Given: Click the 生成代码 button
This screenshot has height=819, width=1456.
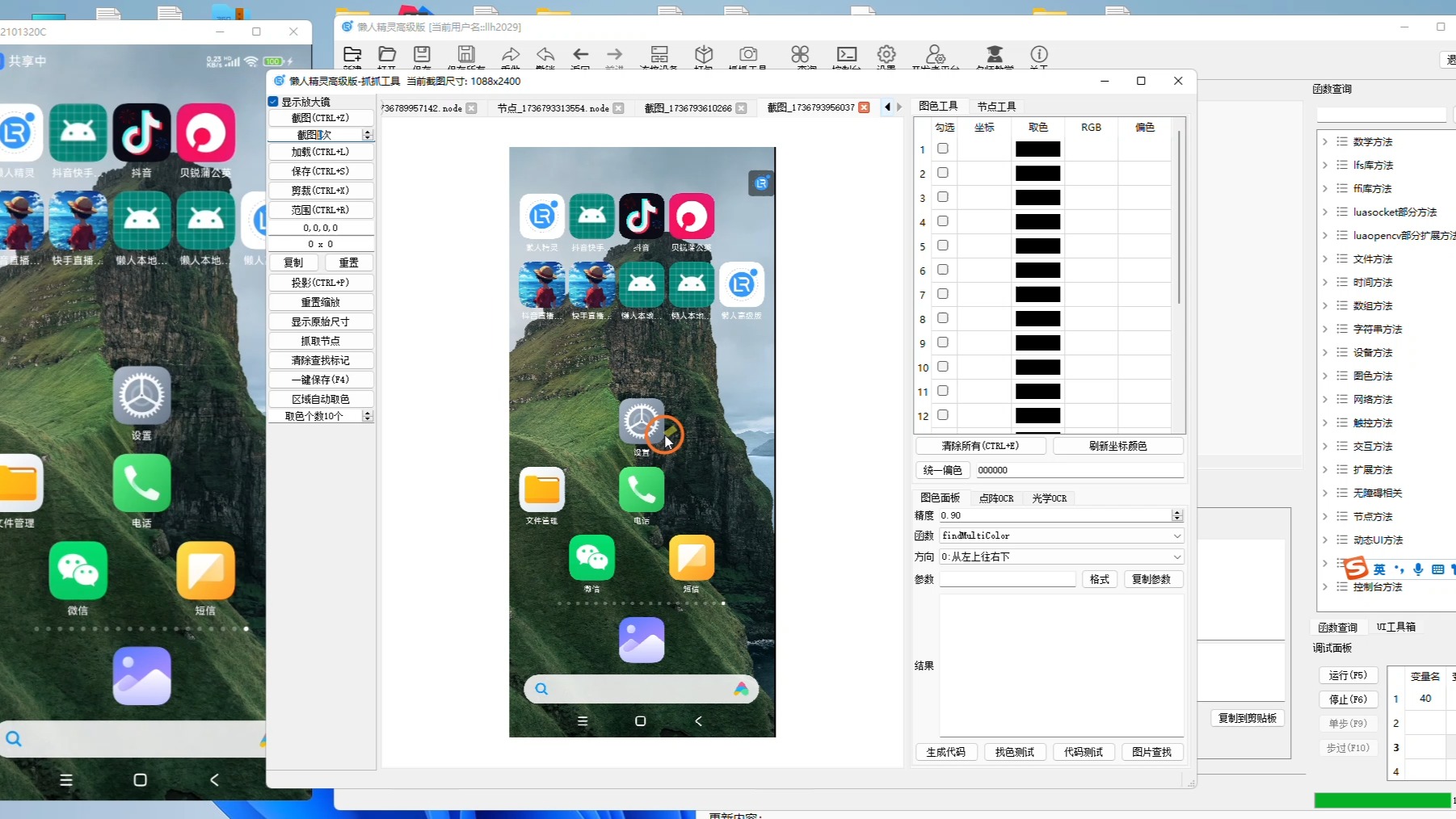Looking at the screenshot, I should (x=945, y=752).
